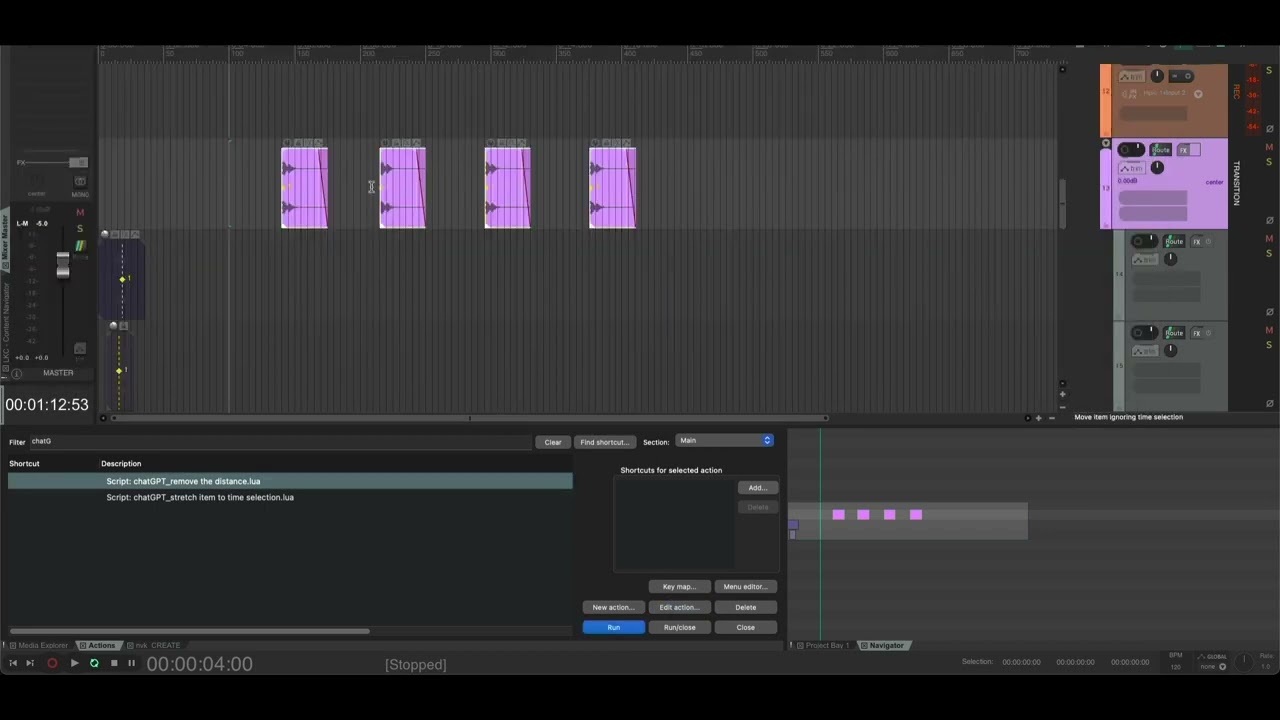Go to project end in transport
1280x720 pixels.
click(30, 663)
